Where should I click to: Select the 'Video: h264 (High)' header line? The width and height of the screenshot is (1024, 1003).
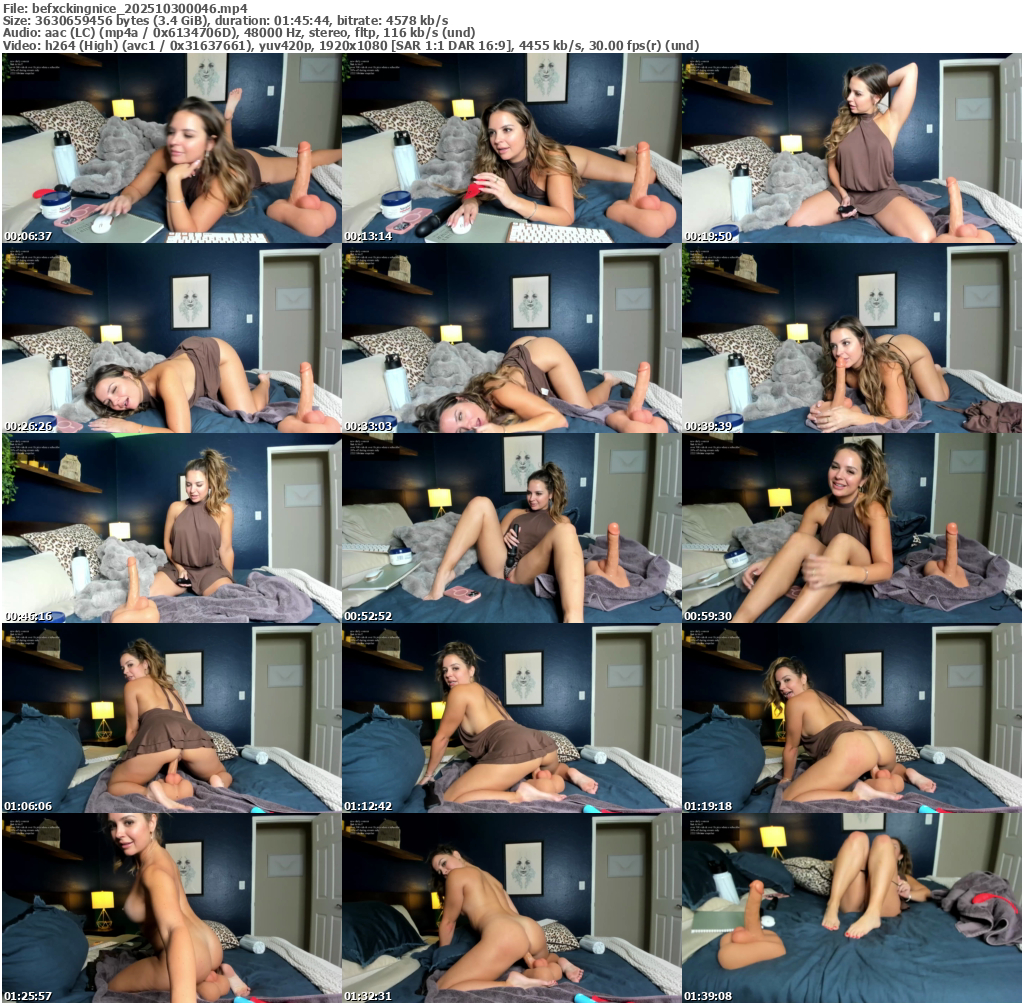[x=351, y=45]
